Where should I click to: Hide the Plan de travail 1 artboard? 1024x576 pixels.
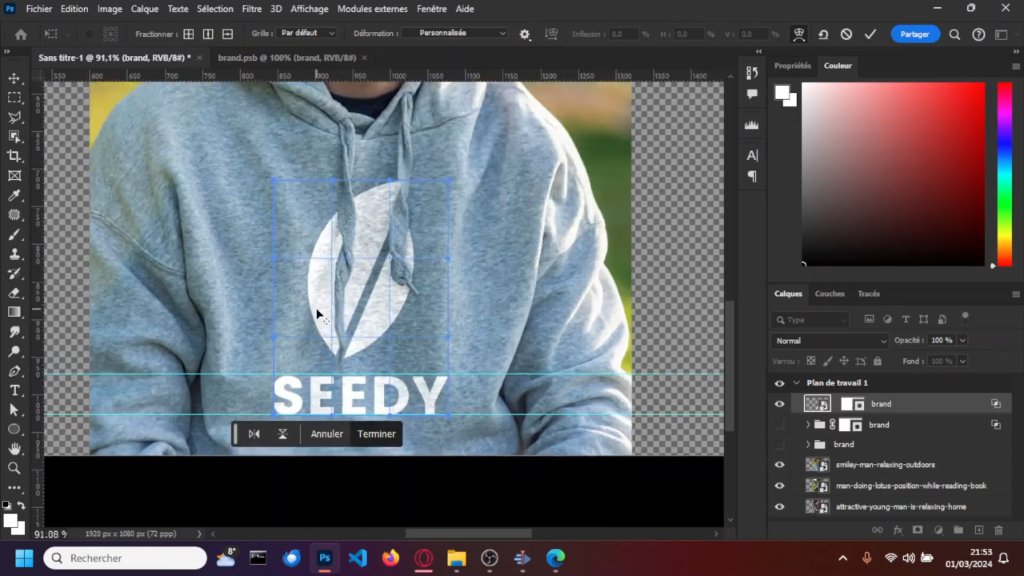[779, 383]
